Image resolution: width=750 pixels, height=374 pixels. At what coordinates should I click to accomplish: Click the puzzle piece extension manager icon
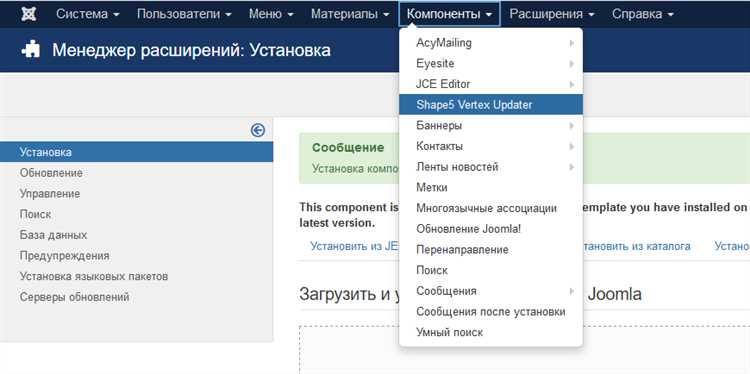pyautogui.click(x=31, y=50)
